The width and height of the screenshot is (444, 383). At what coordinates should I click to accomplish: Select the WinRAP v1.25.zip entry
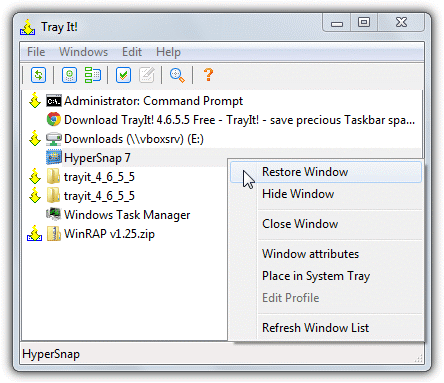[x=109, y=234]
